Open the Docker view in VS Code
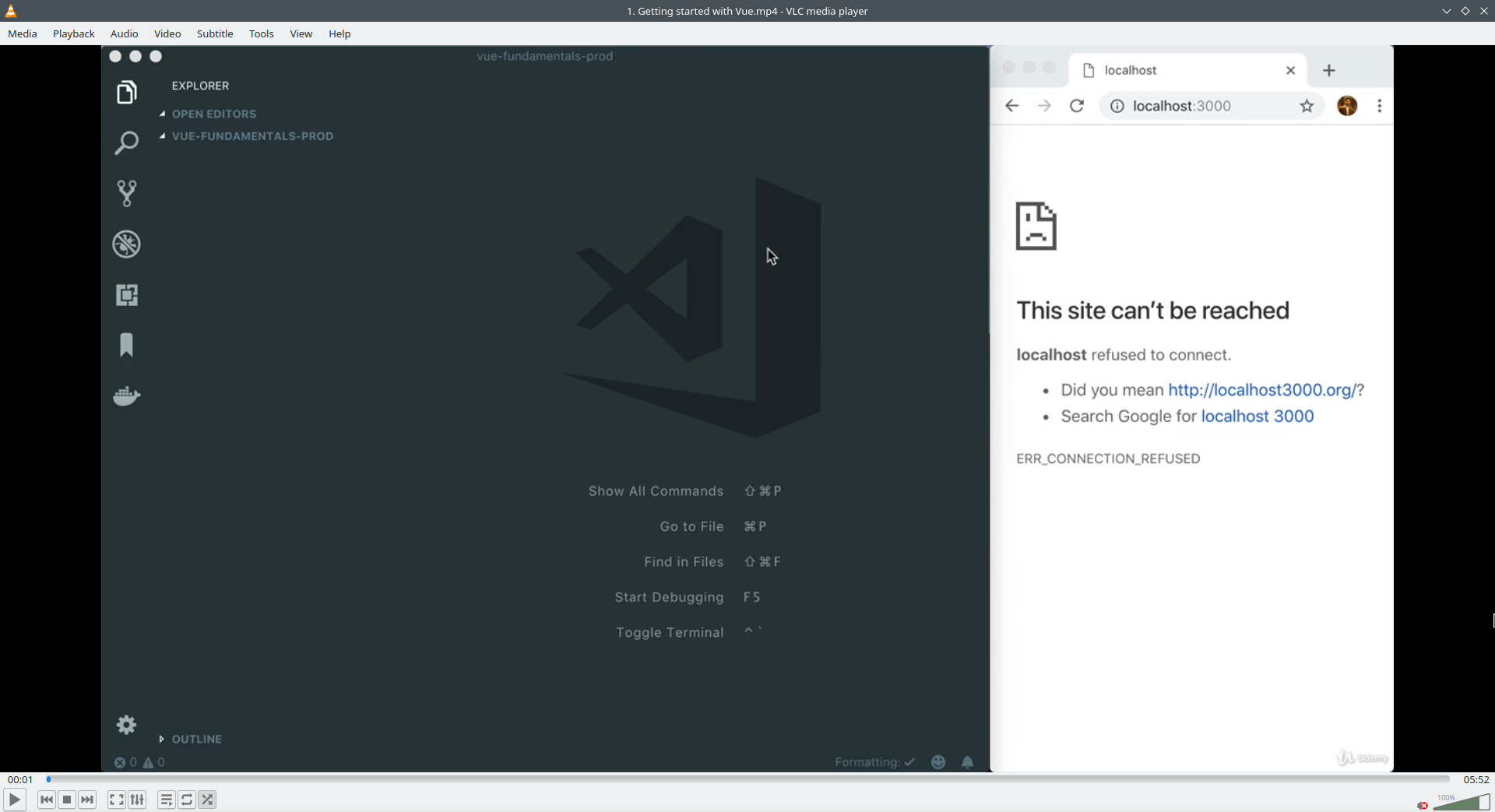The width and height of the screenshot is (1495, 812). (x=126, y=395)
